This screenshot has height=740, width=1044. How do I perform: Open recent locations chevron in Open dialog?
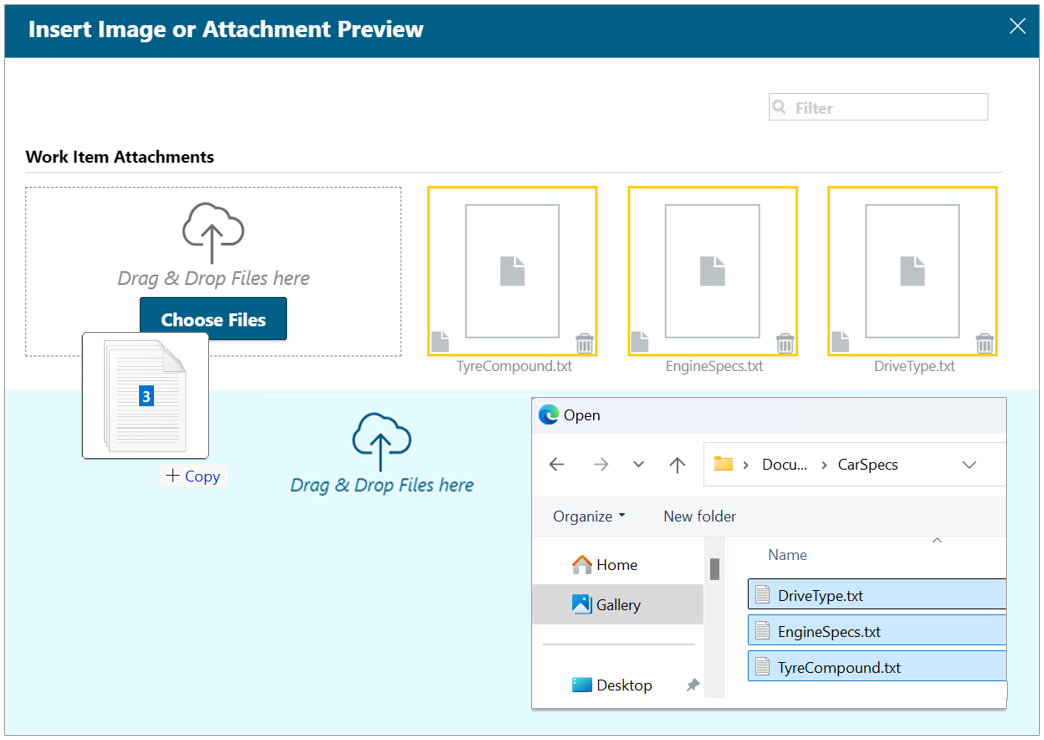(x=639, y=464)
